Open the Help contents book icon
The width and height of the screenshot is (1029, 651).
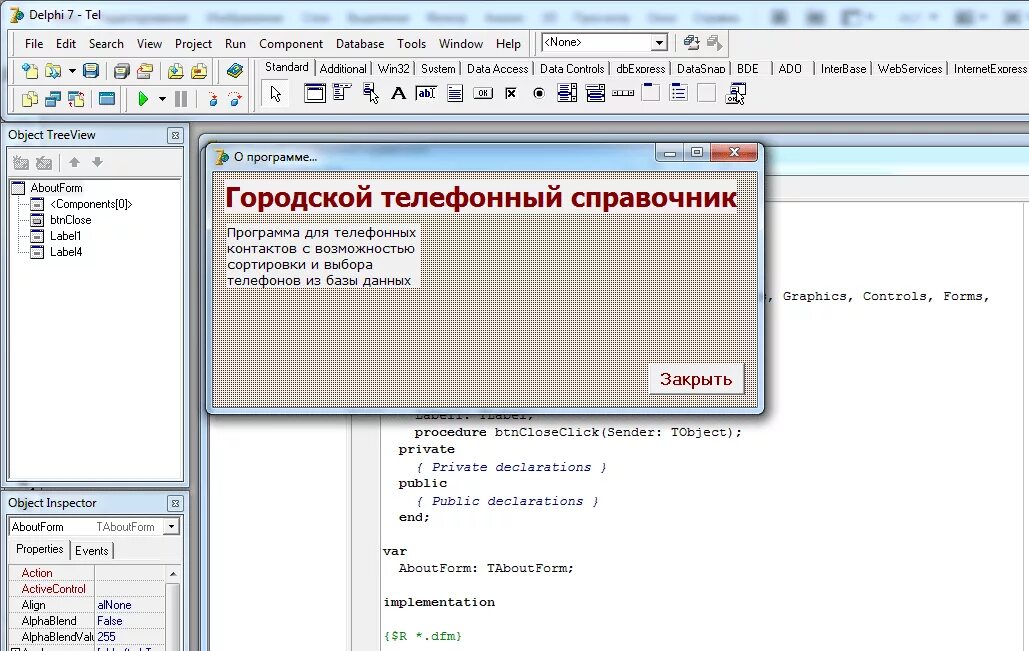click(x=234, y=70)
